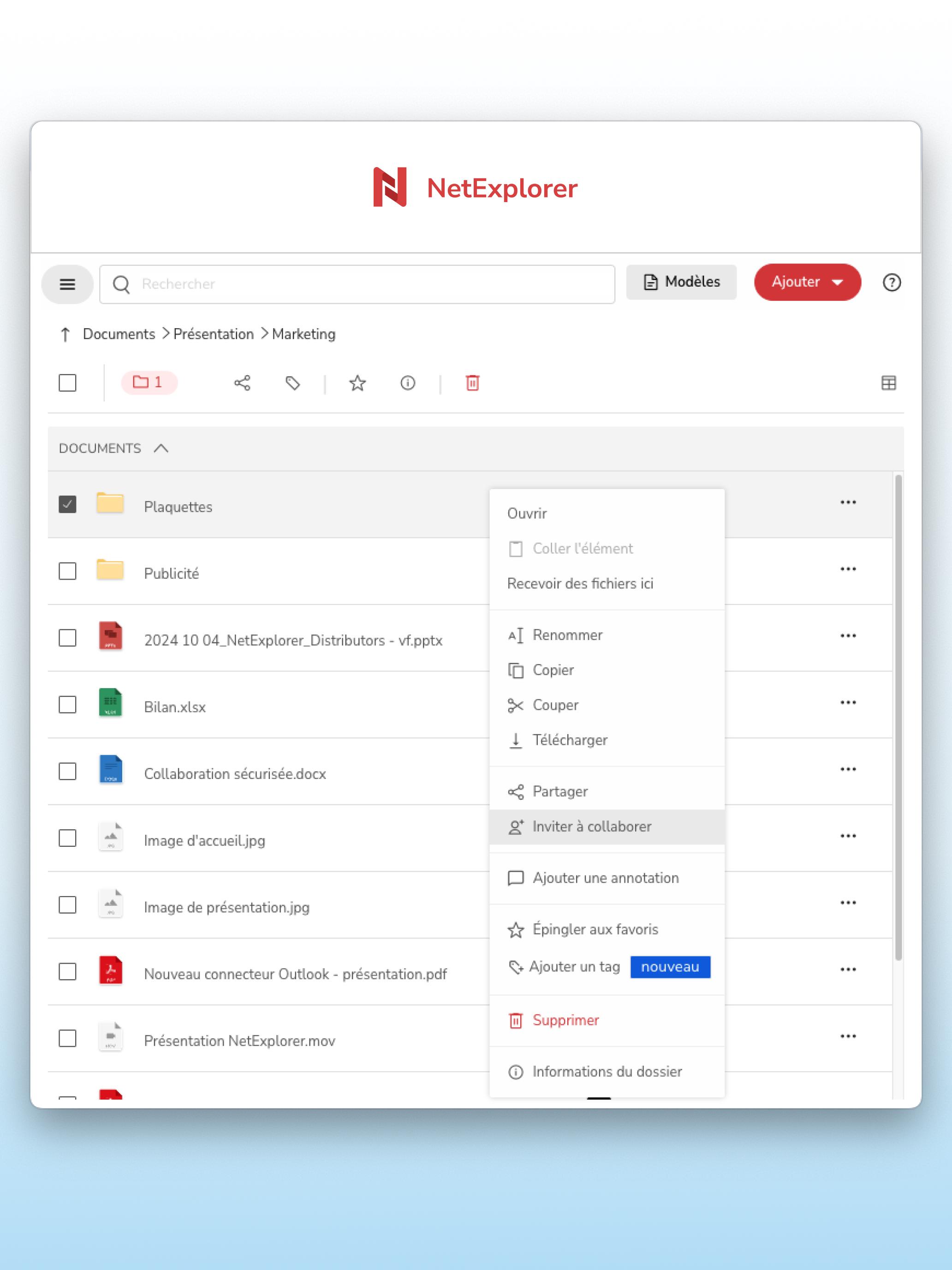Open more options for Présentation NetExplorer.mov
The height and width of the screenshot is (1270, 952).
(848, 1036)
